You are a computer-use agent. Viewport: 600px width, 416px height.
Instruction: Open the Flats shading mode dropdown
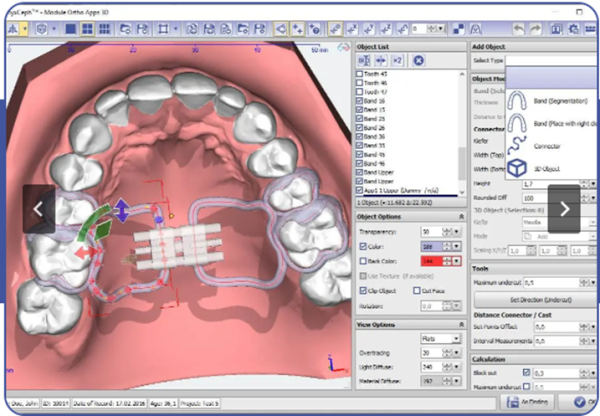click(x=456, y=339)
